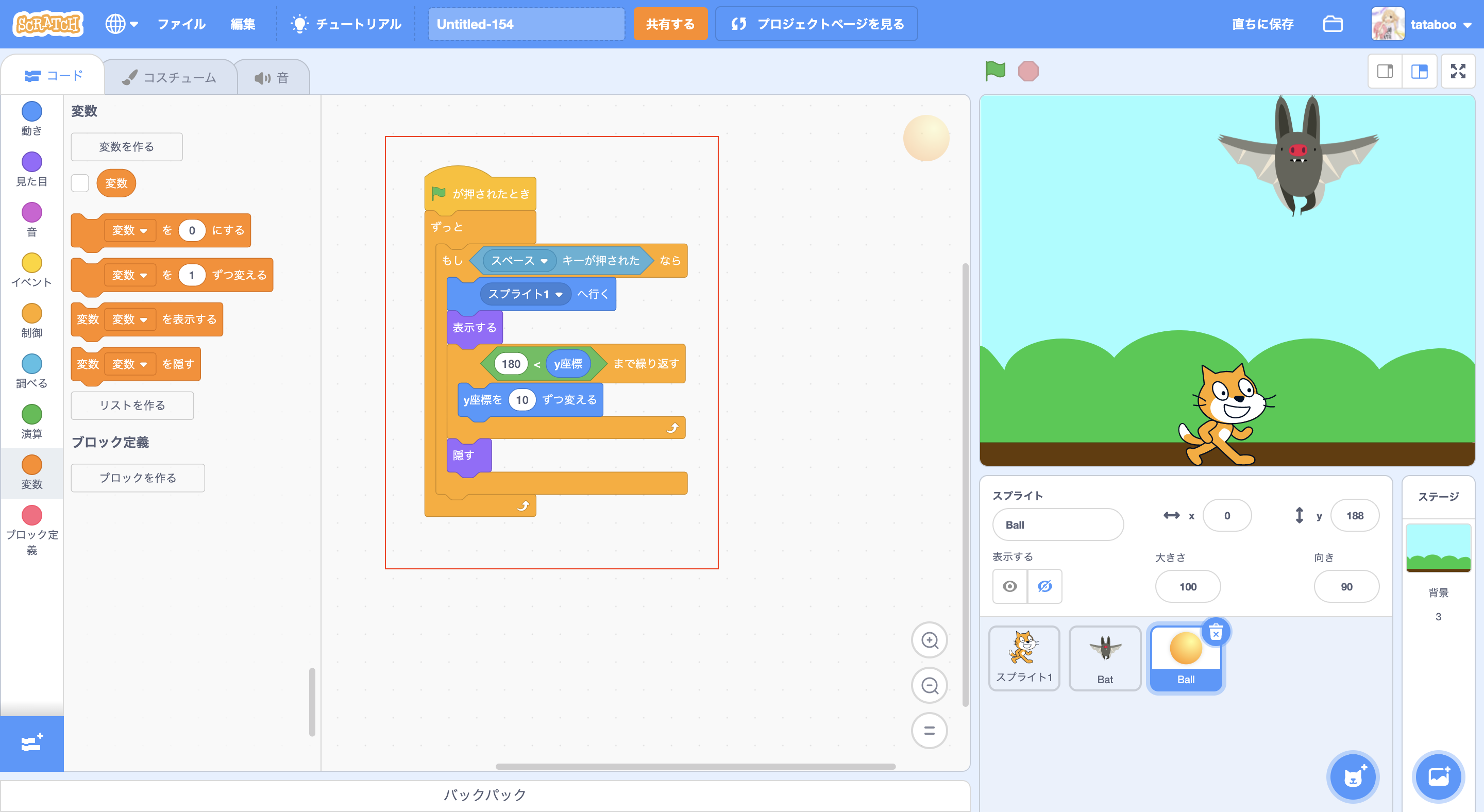Open the language globe dropdown
Image resolution: width=1484 pixels, height=812 pixels.
pyautogui.click(x=121, y=24)
